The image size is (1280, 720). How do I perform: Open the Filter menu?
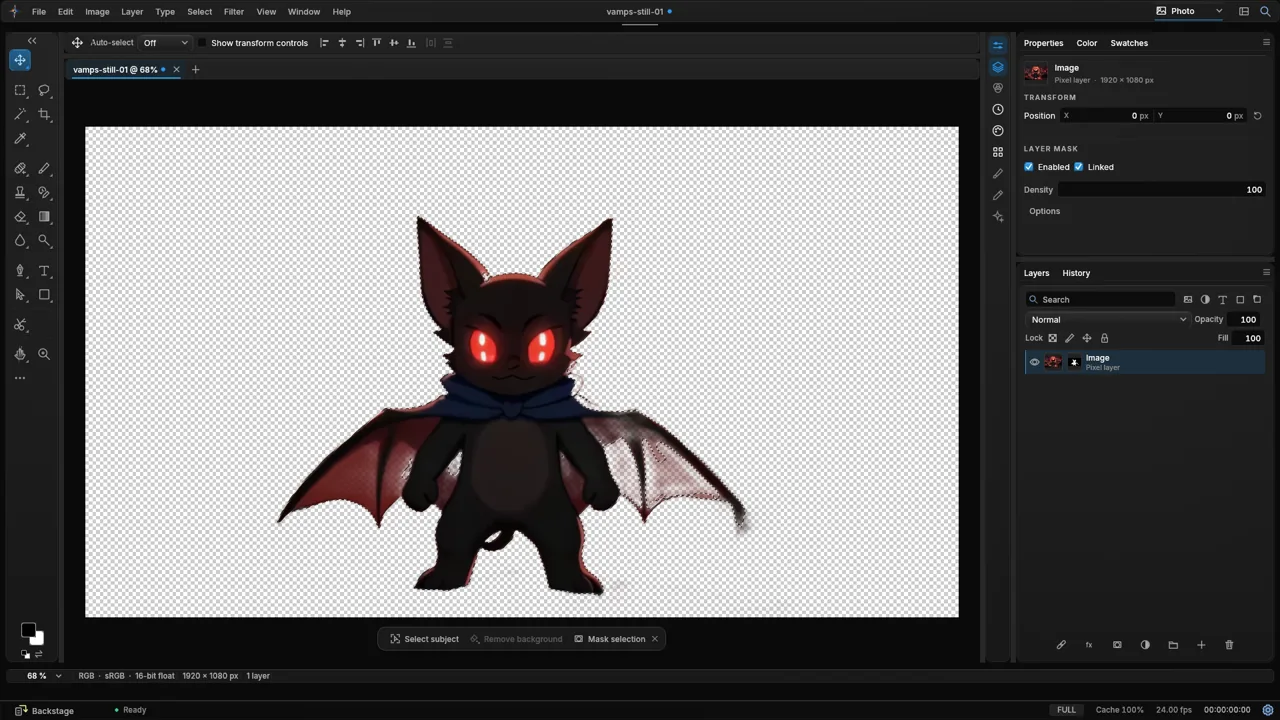[x=234, y=12]
